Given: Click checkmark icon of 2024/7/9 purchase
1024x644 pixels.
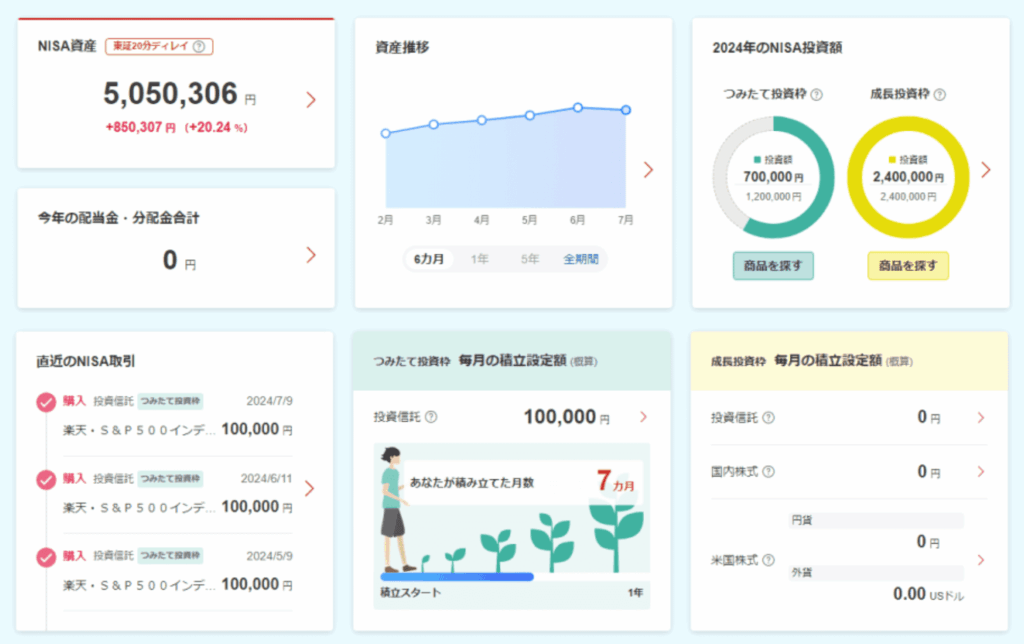Looking at the screenshot, I should click(x=46, y=402).
